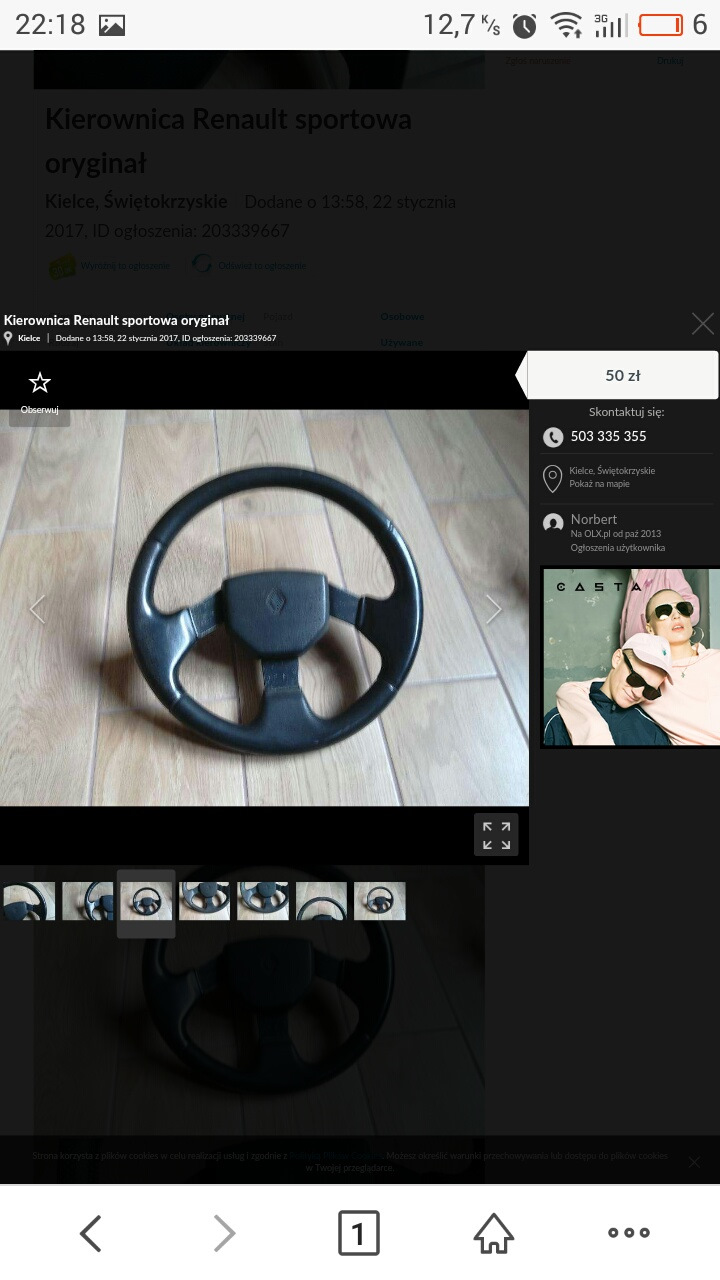Select the first steering wheel thumbnail
The width and height of the screenshot is (720, 1280).
pos(29,901)
